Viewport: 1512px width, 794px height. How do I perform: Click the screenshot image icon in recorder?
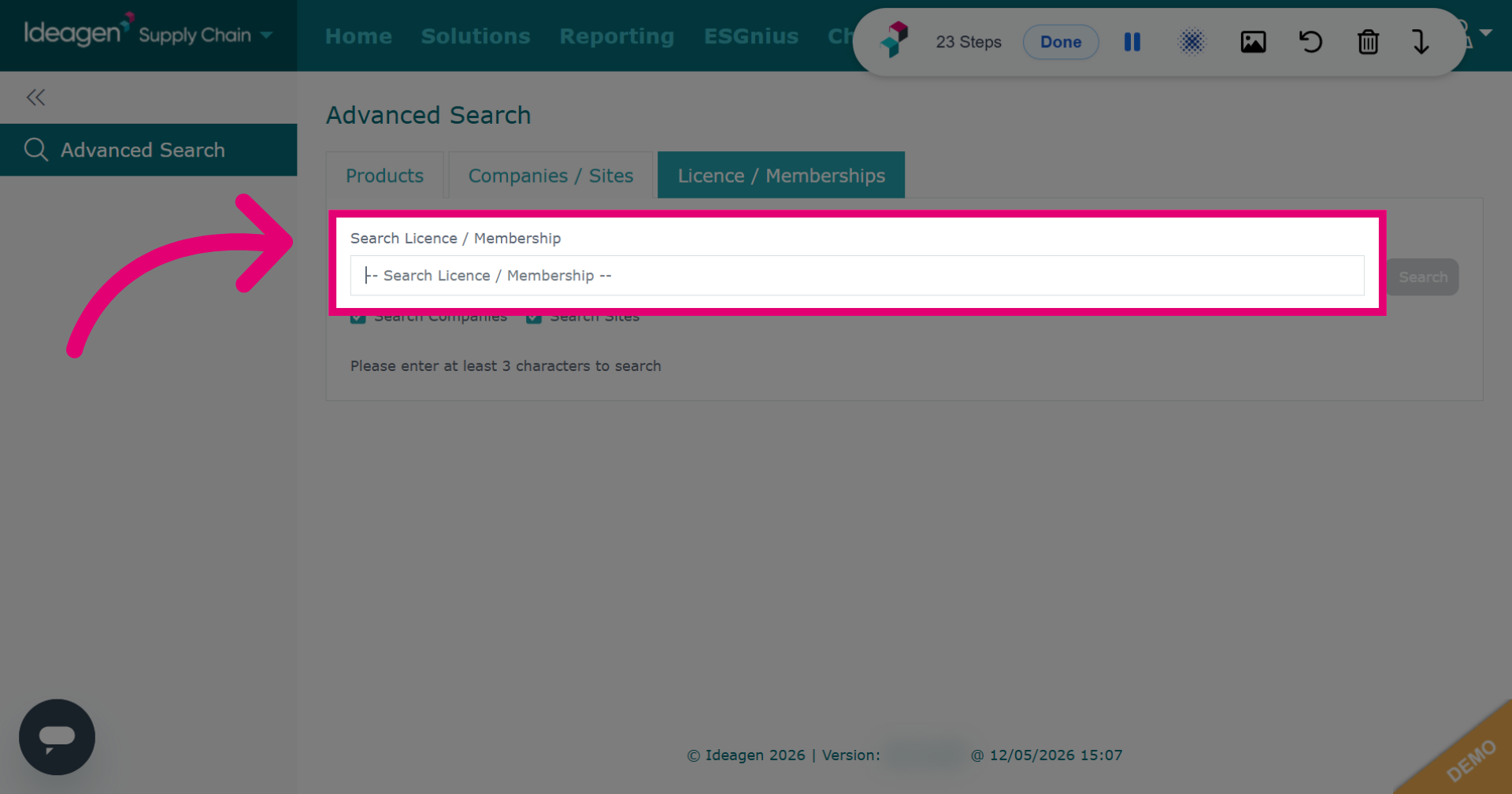click(1253, 42)
